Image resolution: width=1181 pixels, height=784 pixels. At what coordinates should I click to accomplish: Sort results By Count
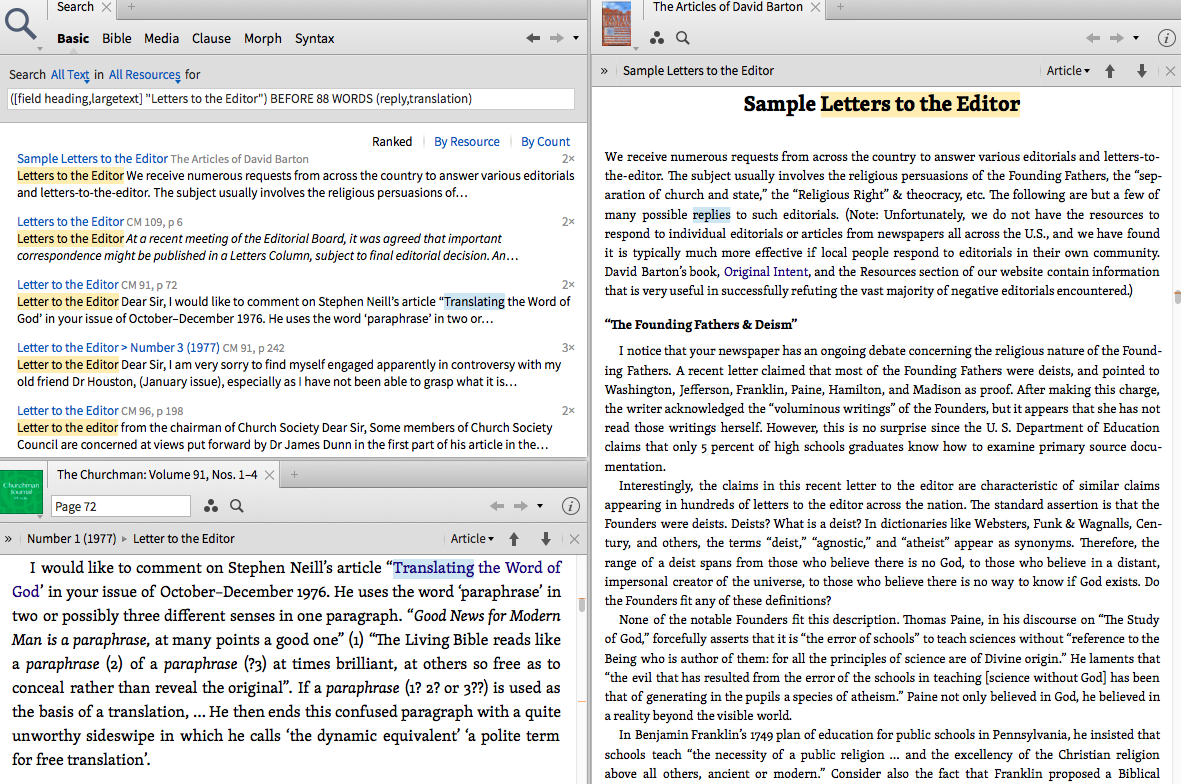tap(545, 142)
